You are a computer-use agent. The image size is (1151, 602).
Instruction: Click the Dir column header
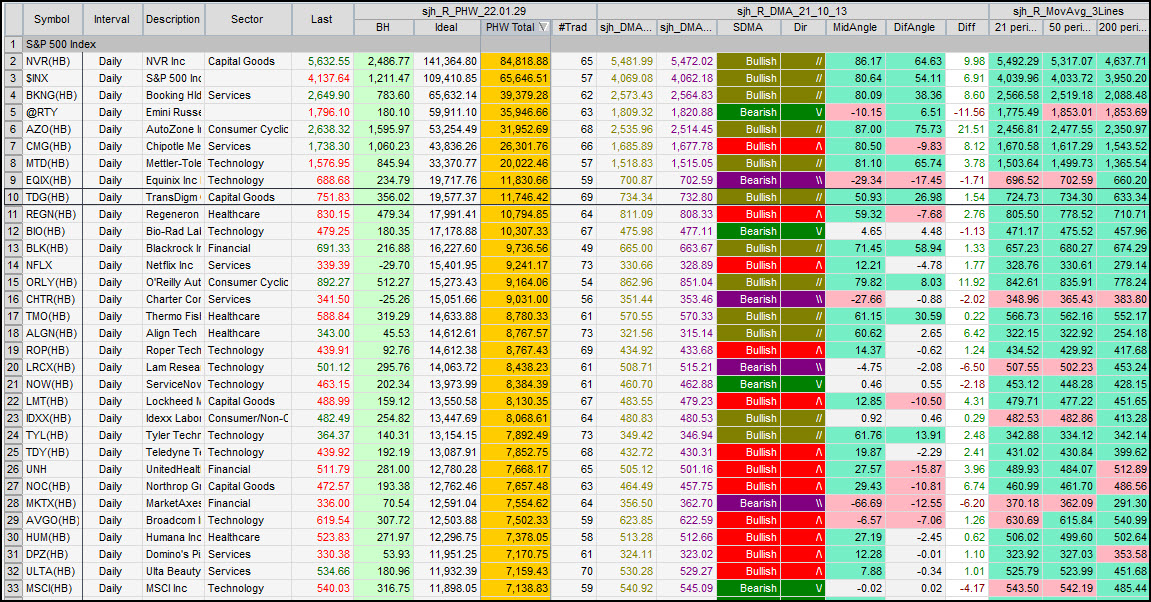tap(801, 27)
